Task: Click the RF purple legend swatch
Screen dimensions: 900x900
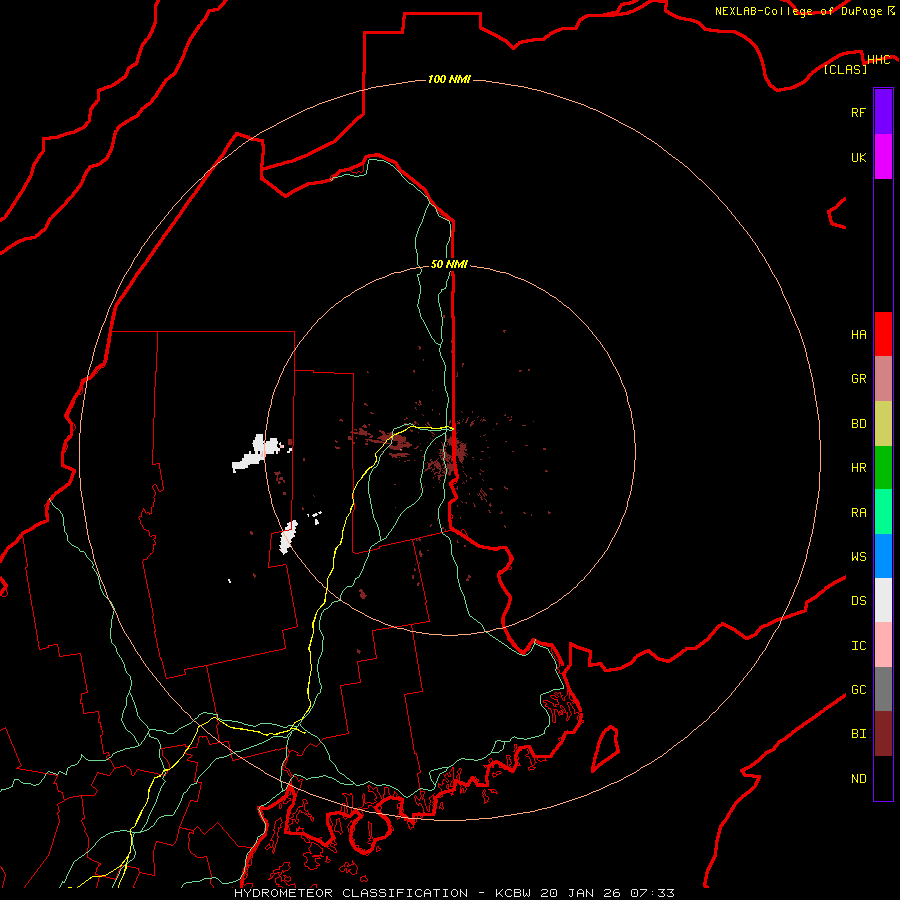Action: 883,112
